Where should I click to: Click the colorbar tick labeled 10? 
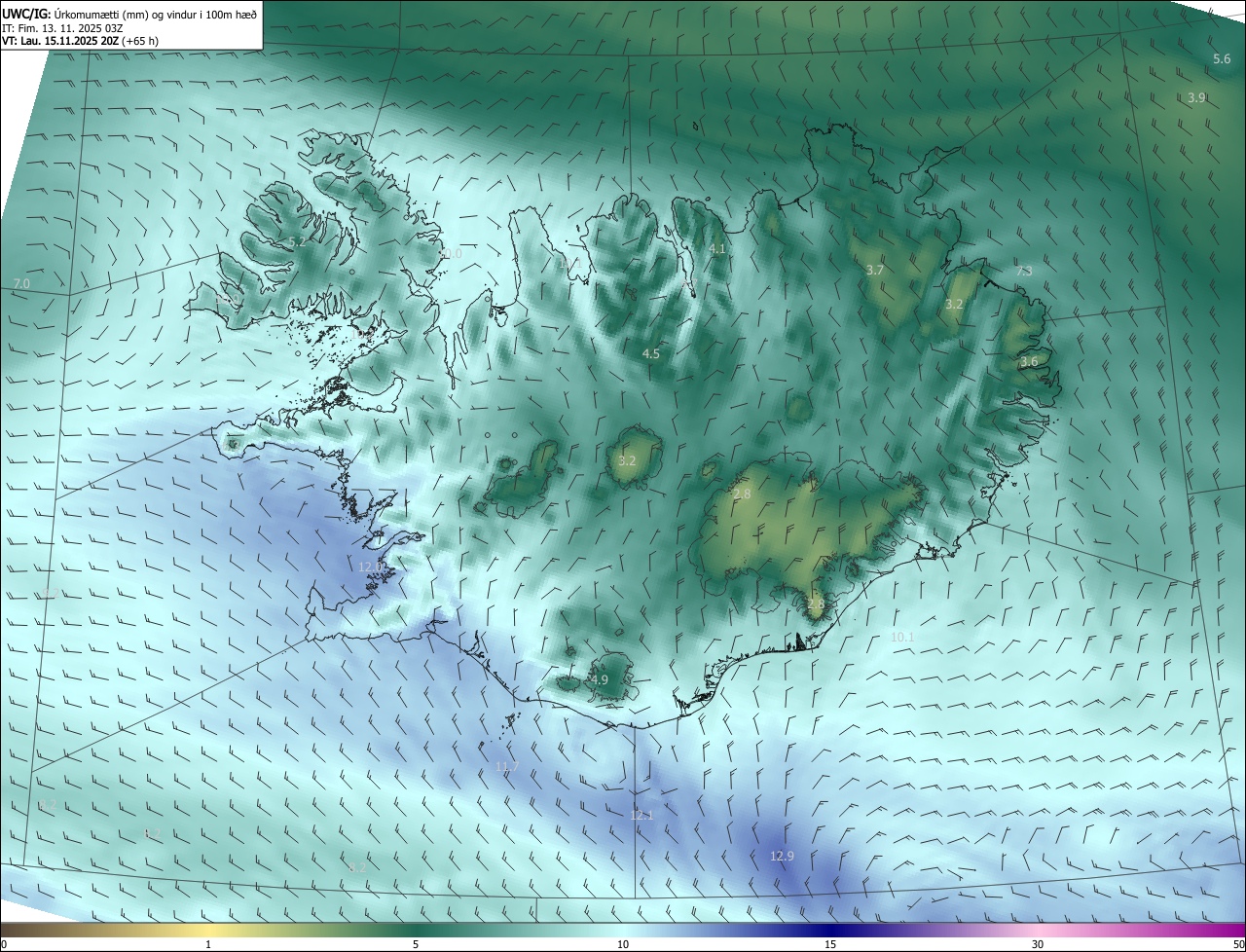623,945
